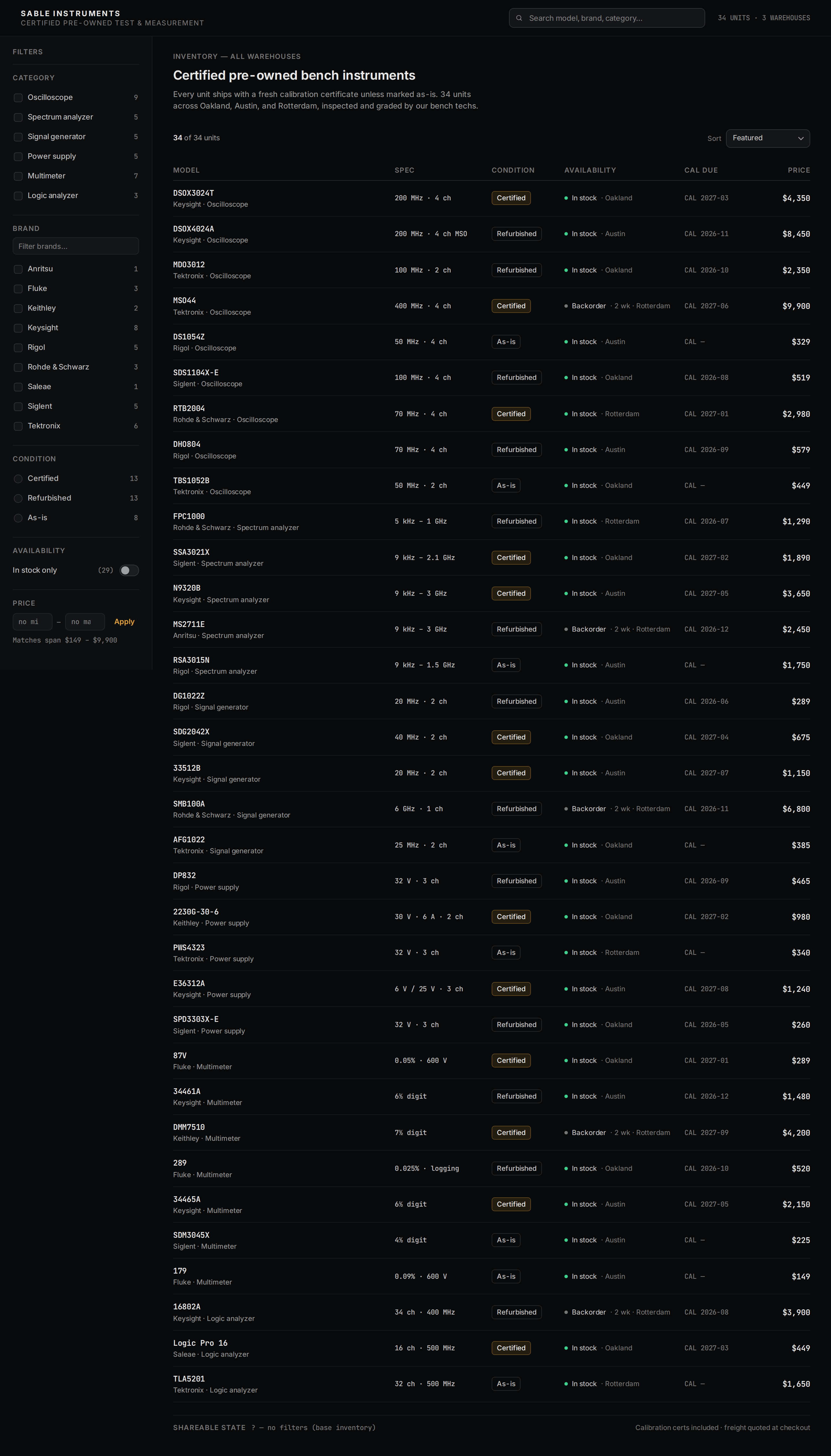Select the As-is condition radio
This screenshot has width=831, height=1456.
pos(18,518)
